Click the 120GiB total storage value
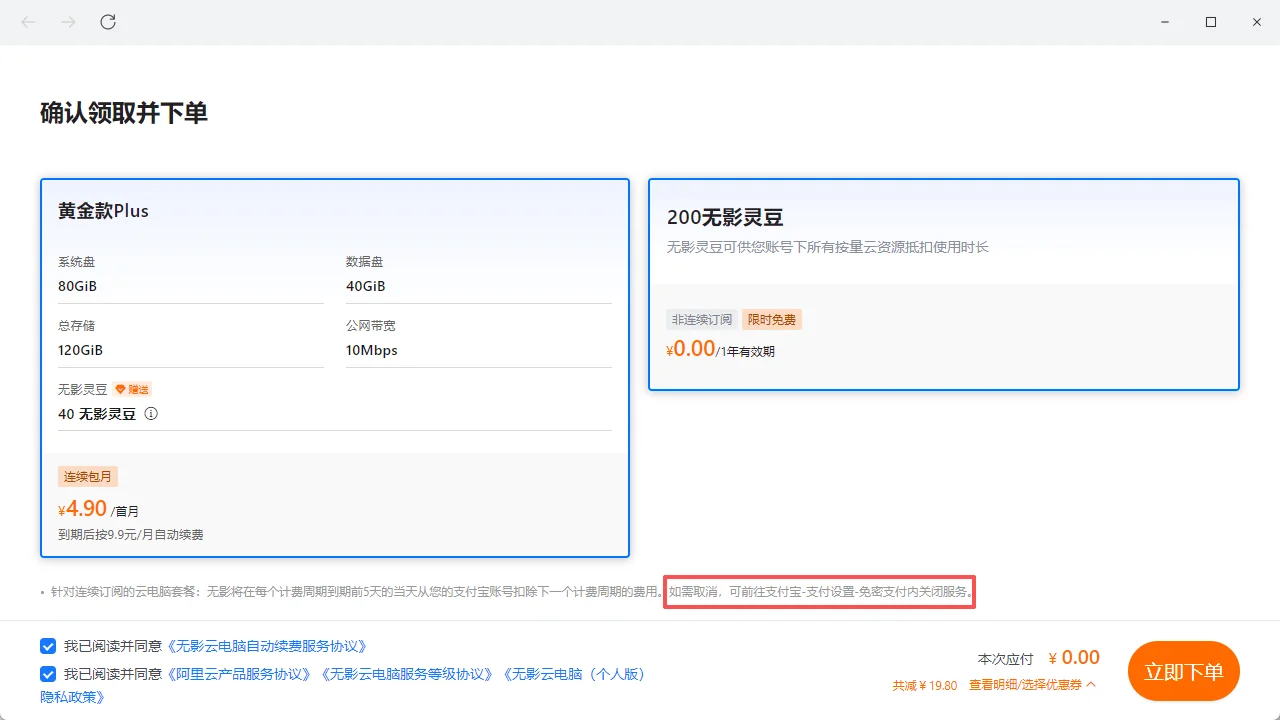 coord(80,350)
